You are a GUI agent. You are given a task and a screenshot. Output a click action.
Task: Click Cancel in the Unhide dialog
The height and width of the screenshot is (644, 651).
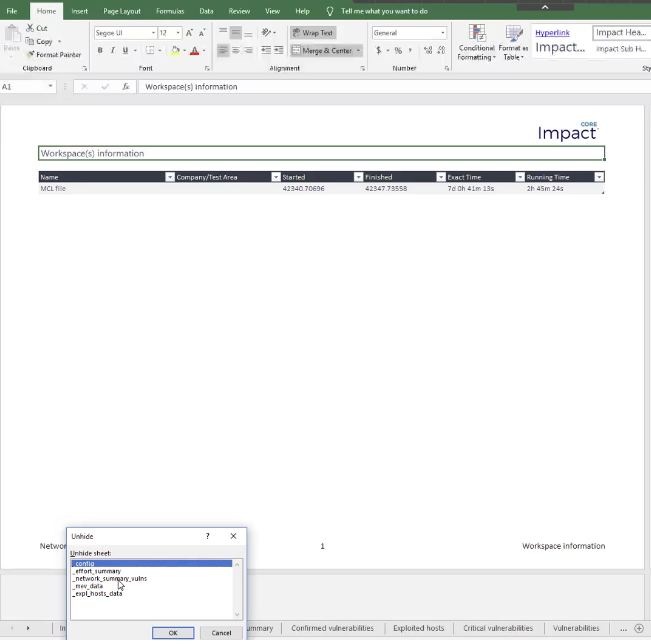221,633
